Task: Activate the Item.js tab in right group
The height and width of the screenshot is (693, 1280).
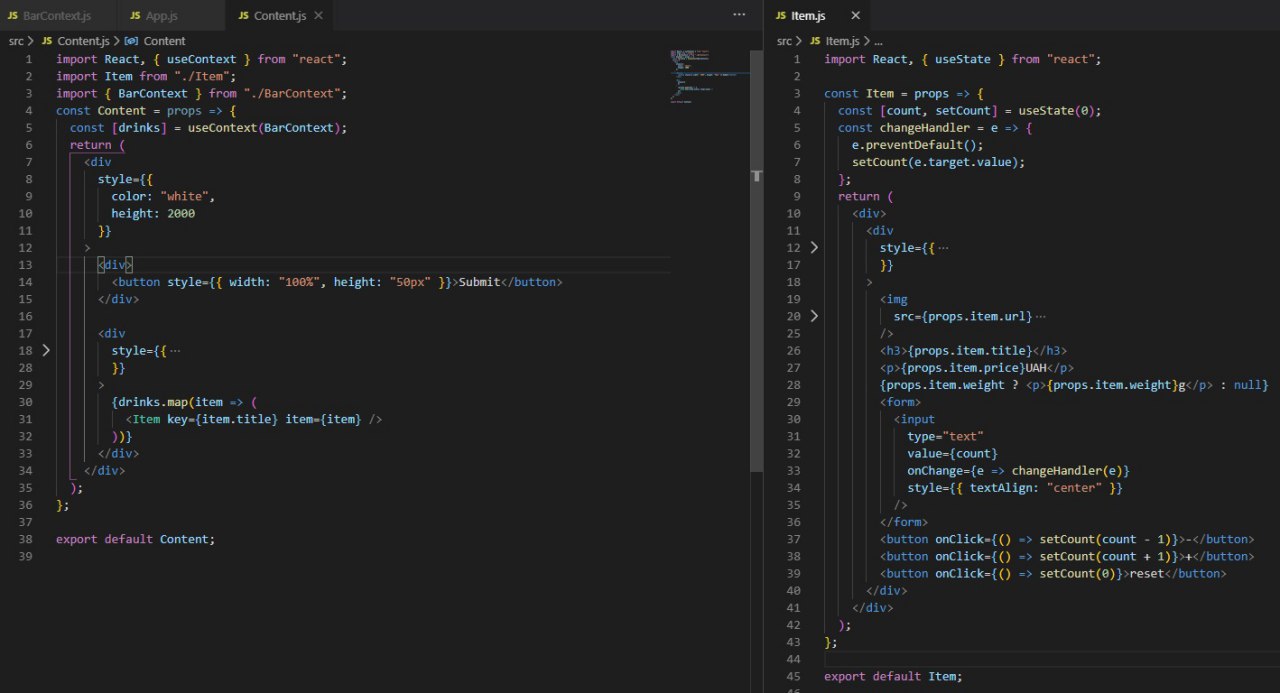Action: pos(800,16)
